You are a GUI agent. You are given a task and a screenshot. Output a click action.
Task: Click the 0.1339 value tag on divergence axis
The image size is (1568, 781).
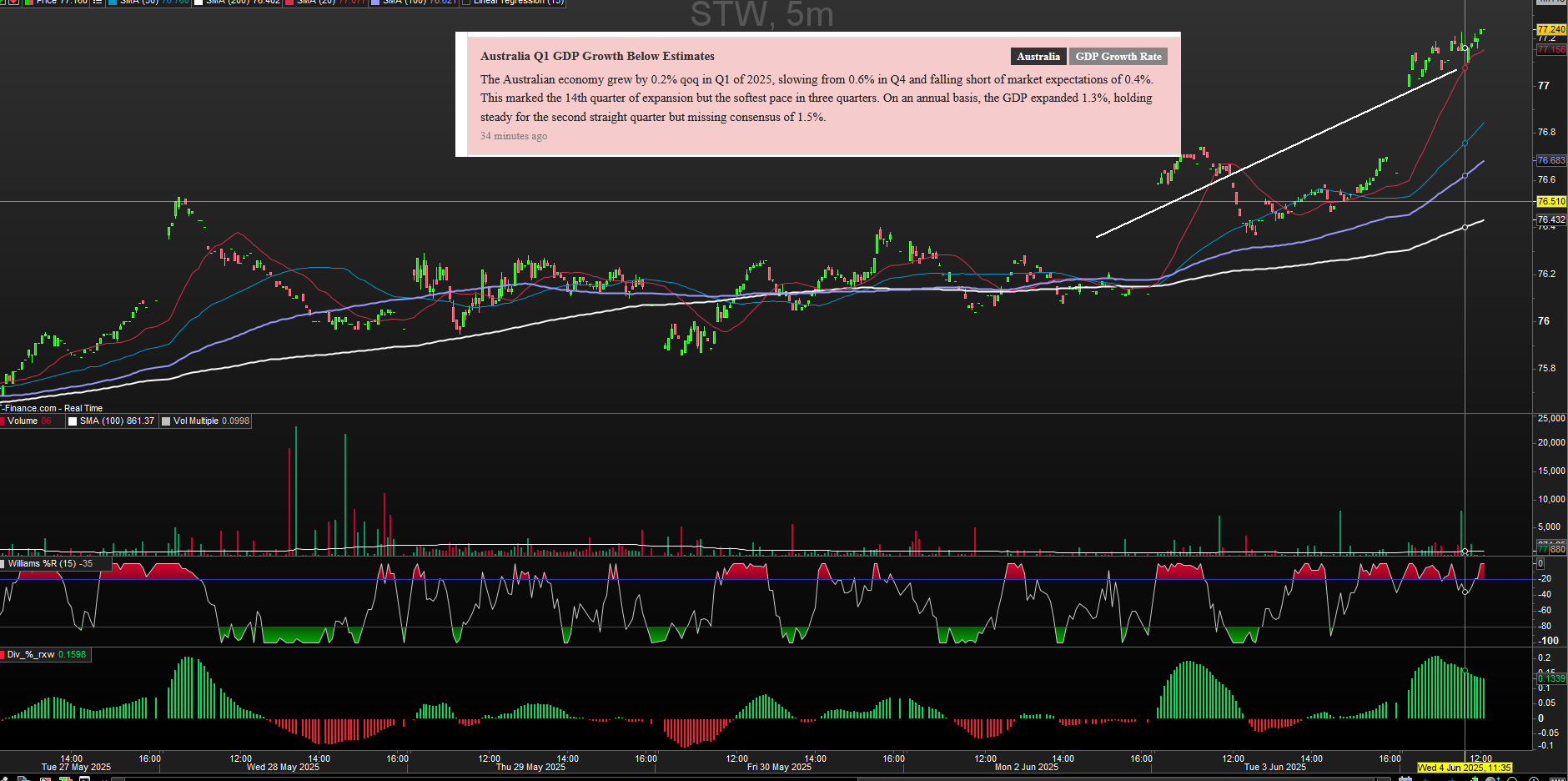(x=1551, y=679)
